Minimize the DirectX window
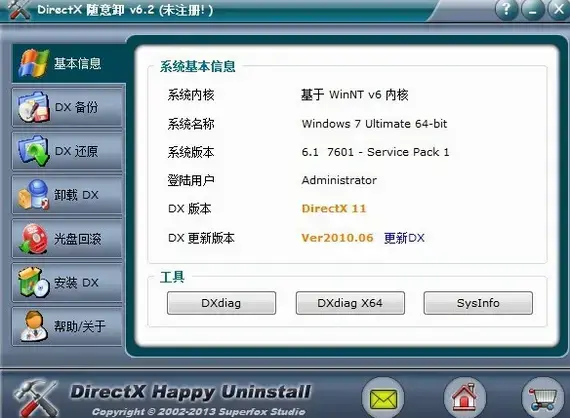The height and width of the screenshot is (418, 570). (x=533, y=9)
